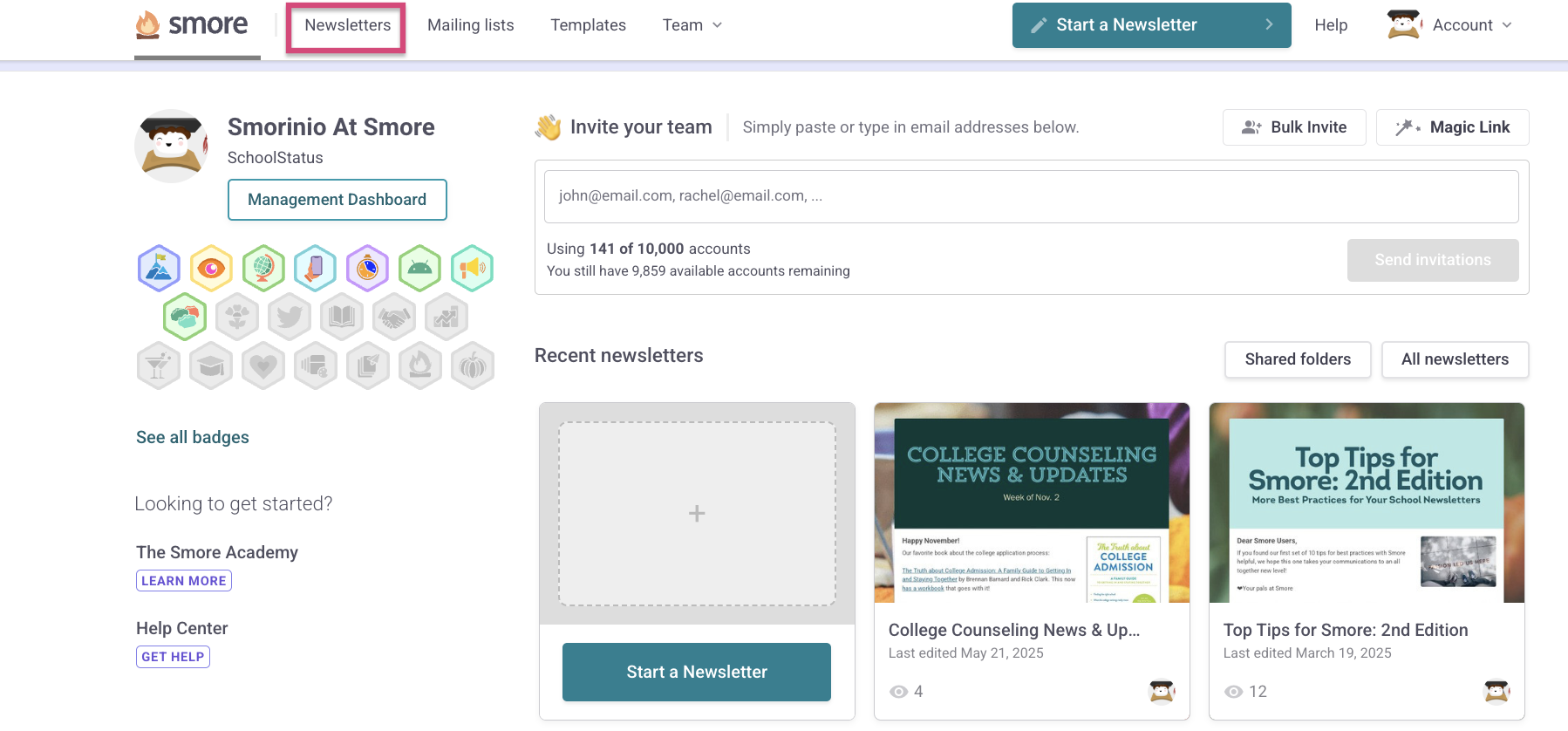Switch to the Templates tab
This screenshot has height=731, width=1568.
click(588, 25)
